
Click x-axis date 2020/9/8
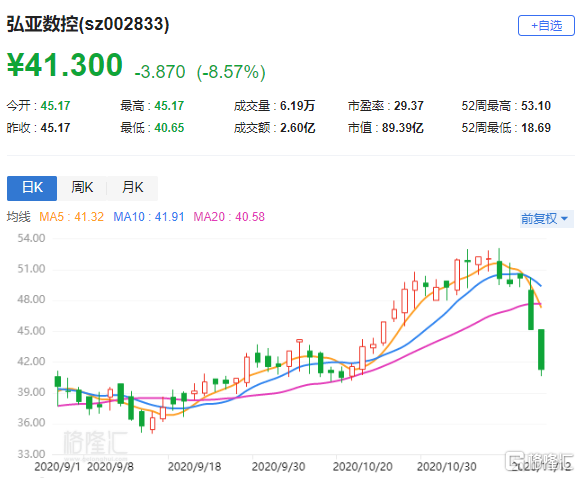tap(110, 467)
